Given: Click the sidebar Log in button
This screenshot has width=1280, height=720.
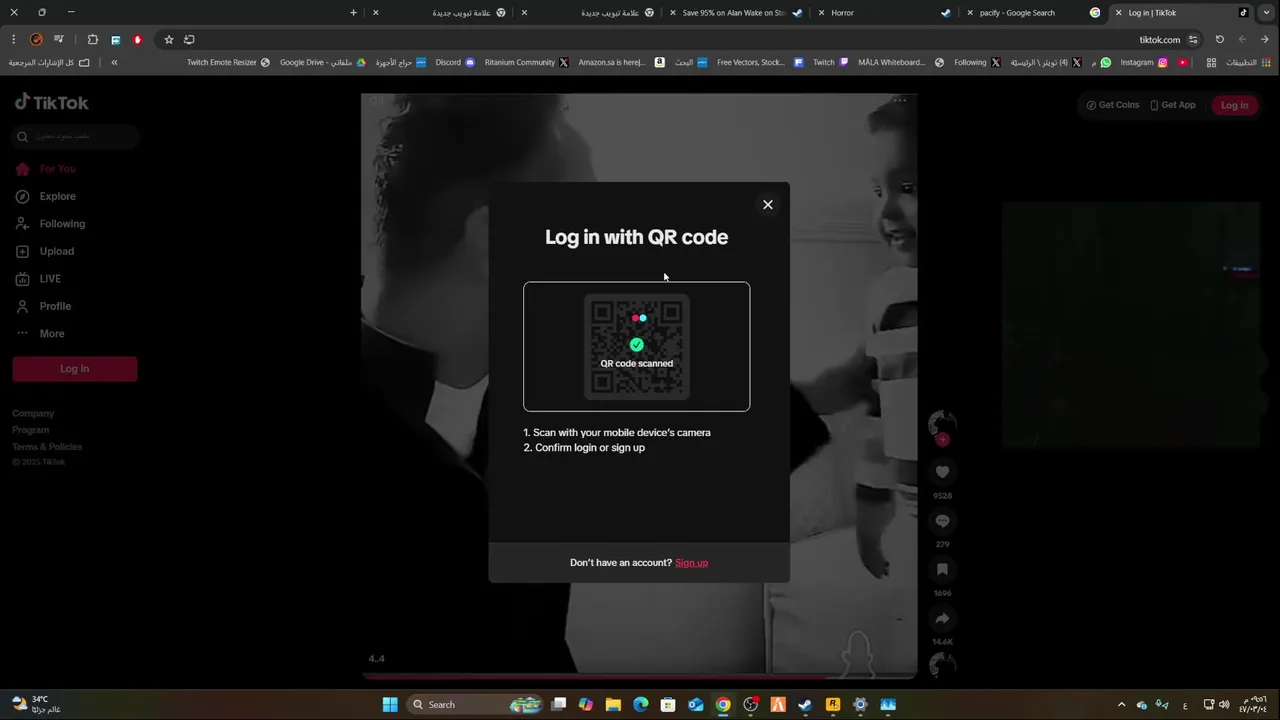Looking at the screenshot, I should [75, 369].
